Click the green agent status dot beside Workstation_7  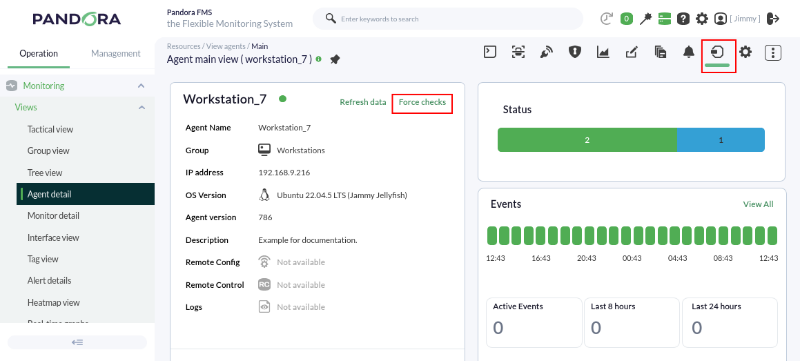(x=283, y=98)
